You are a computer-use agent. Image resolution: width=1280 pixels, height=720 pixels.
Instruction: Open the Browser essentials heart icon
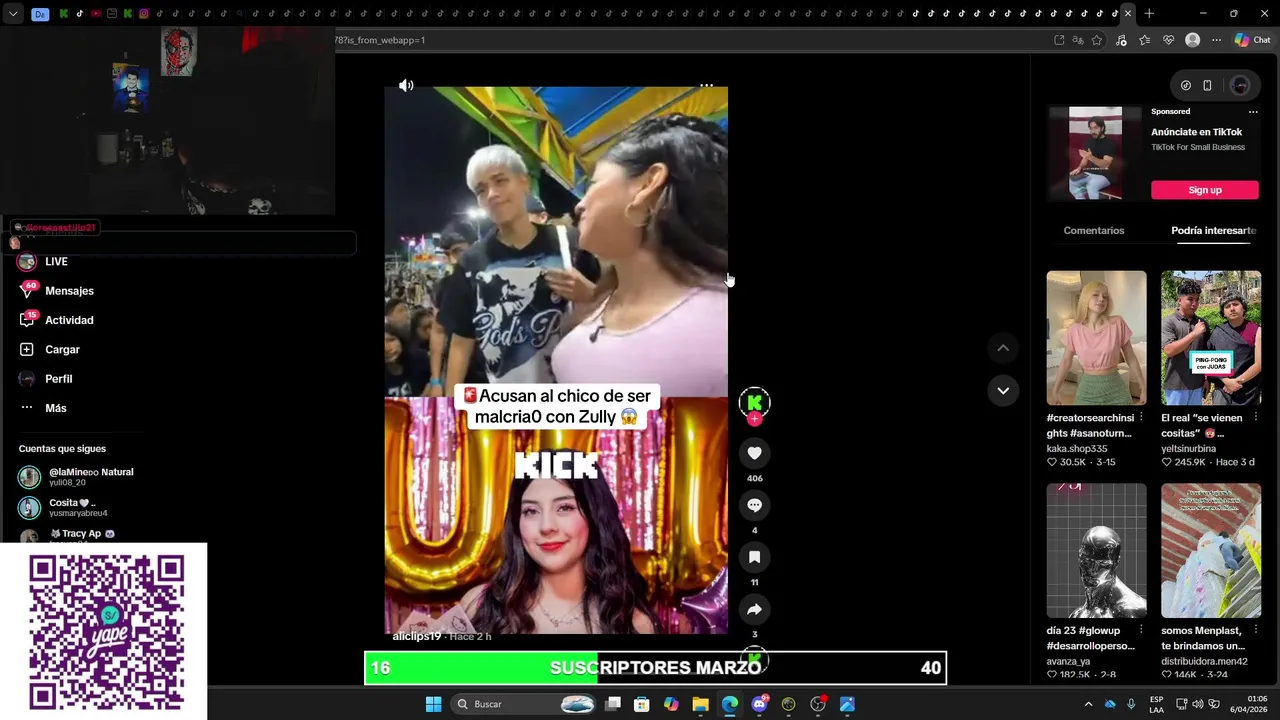click(x=1168, y=40)
